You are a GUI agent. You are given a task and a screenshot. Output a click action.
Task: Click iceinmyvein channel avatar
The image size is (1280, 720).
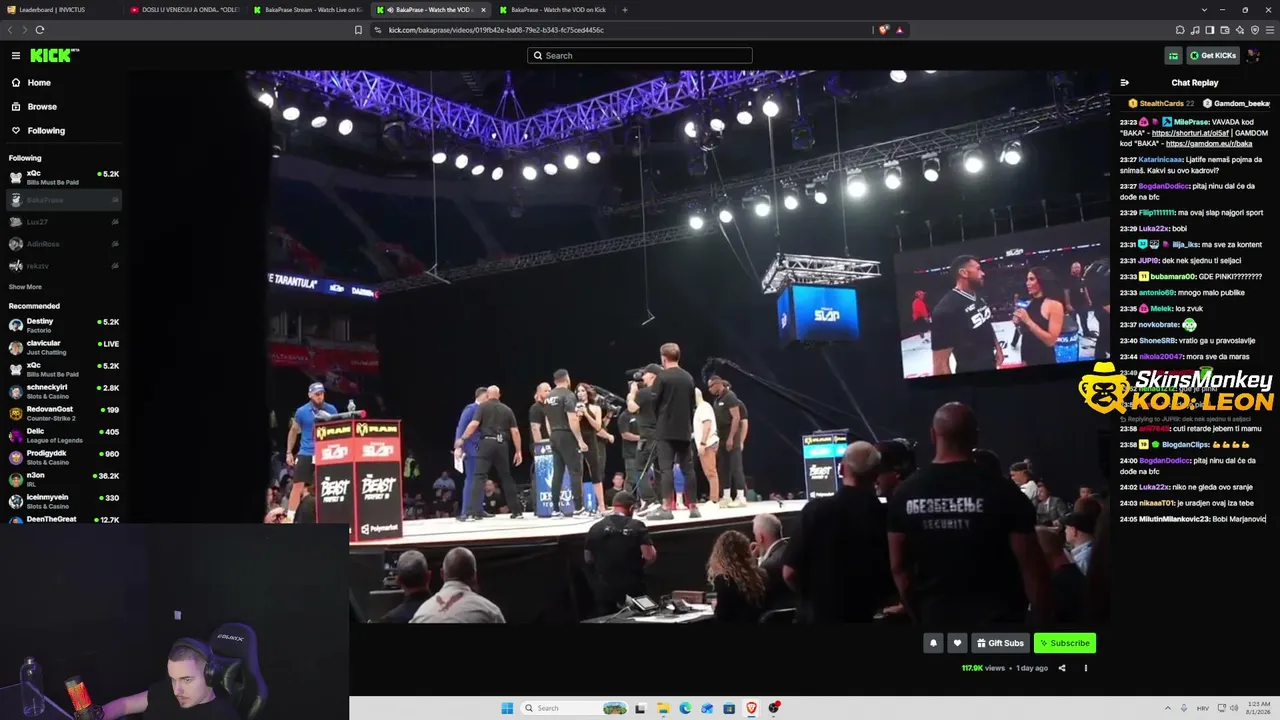(x=16, y=501)
